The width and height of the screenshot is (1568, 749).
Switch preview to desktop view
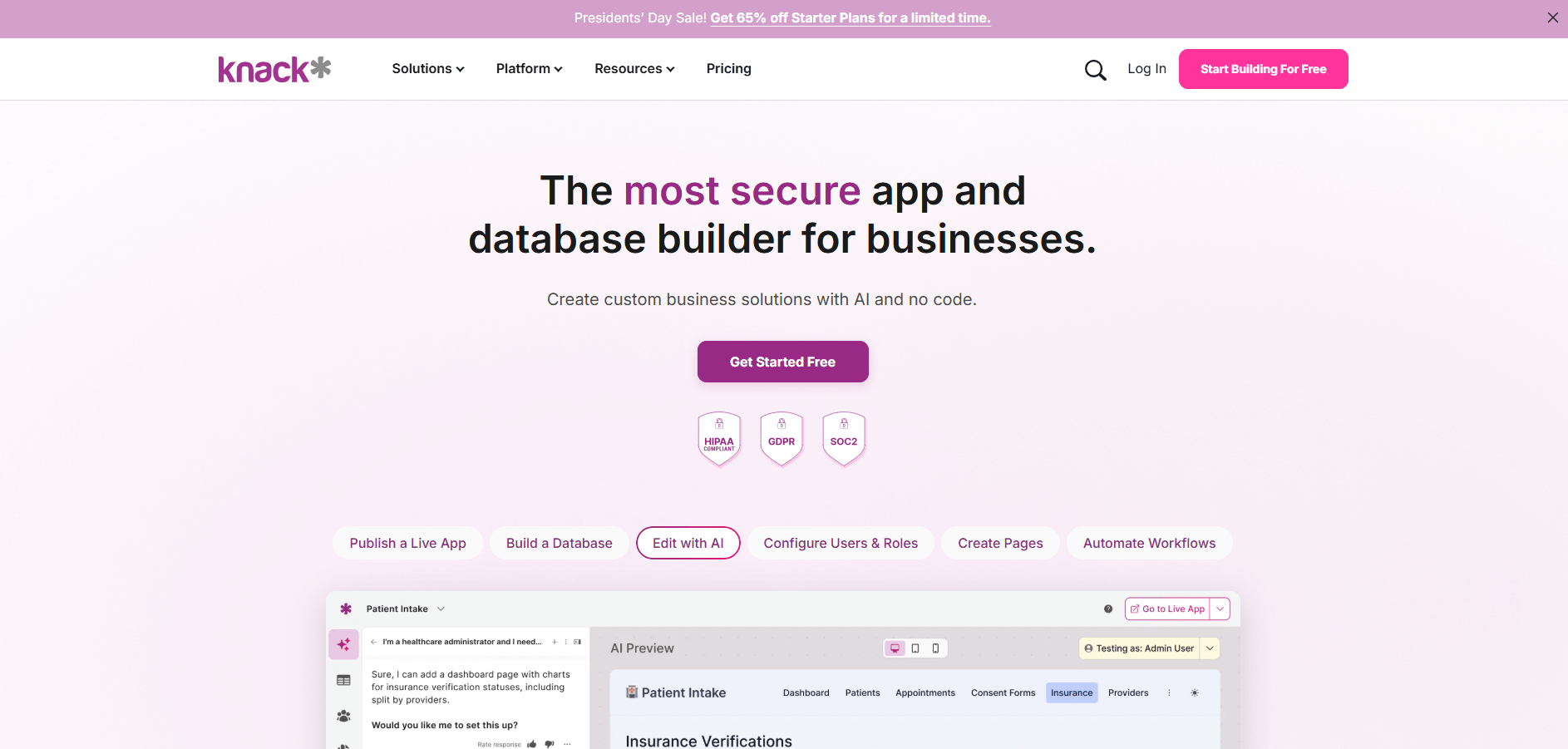tap(895, 648)
